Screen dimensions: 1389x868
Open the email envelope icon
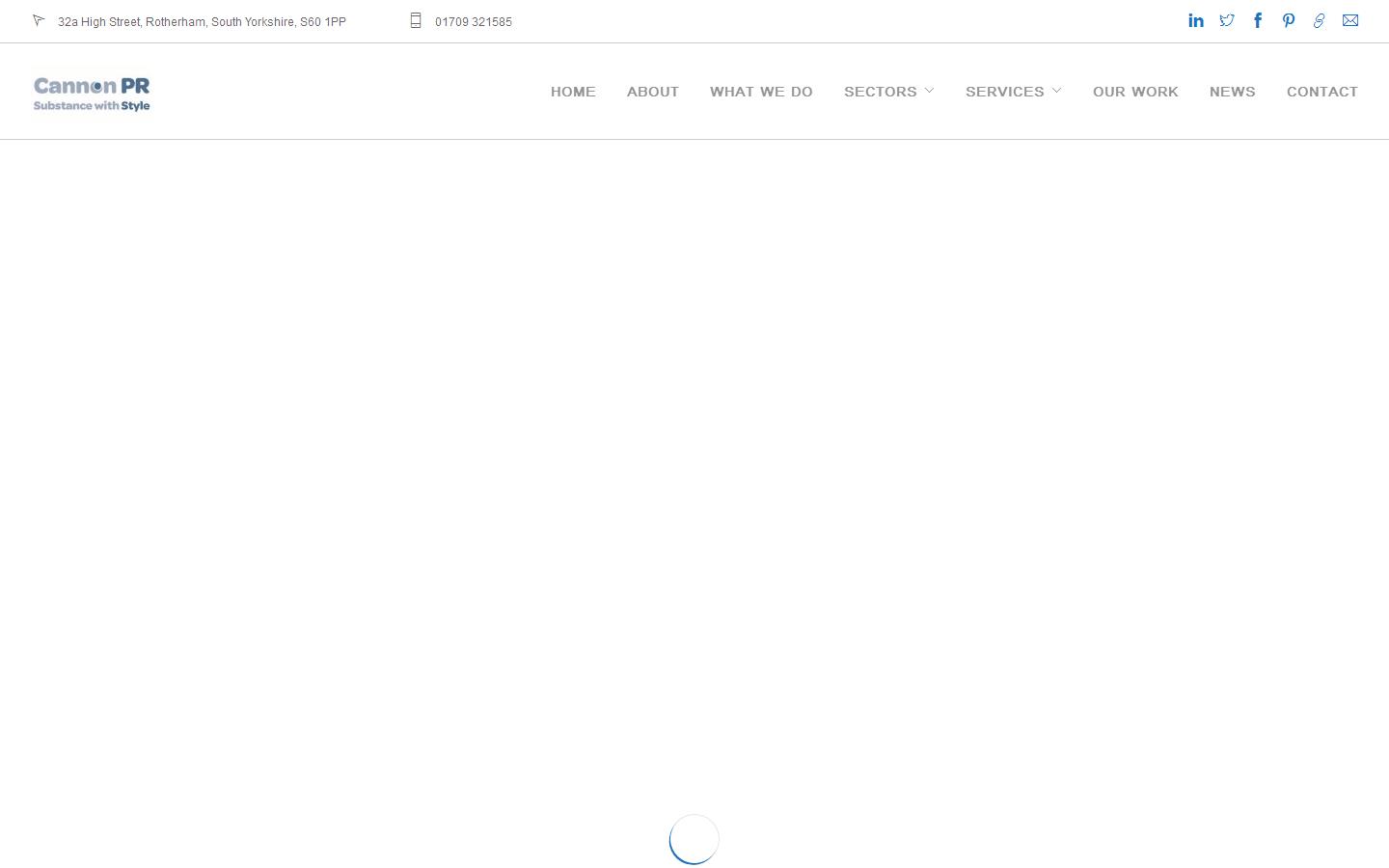tap(1350, 20)
